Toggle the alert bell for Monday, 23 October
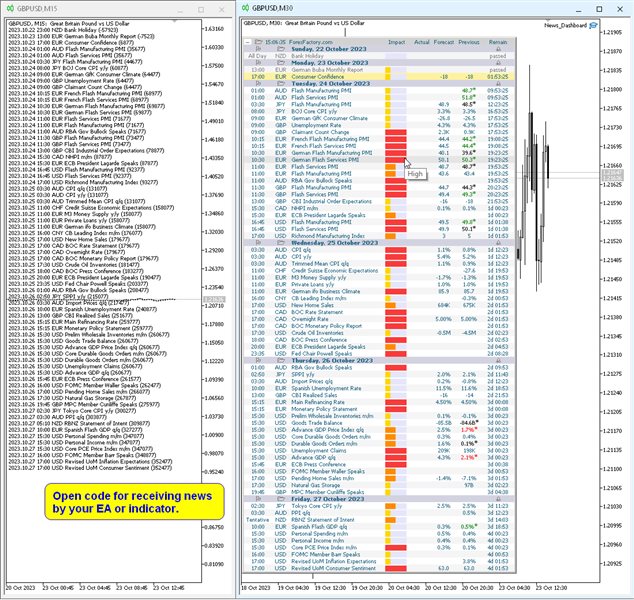The height and width of the screenshot is (600, 634). (x=498, y=63)
